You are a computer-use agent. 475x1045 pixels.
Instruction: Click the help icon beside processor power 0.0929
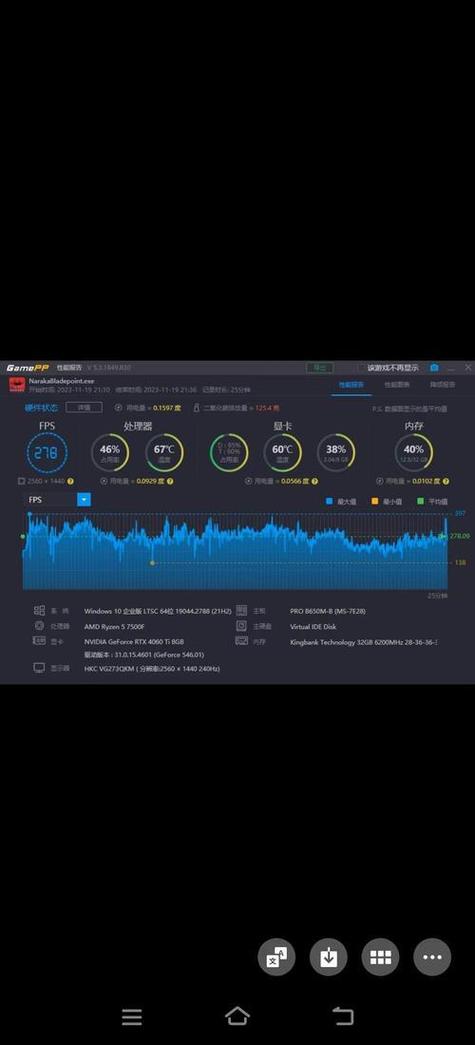pos(171,481)
